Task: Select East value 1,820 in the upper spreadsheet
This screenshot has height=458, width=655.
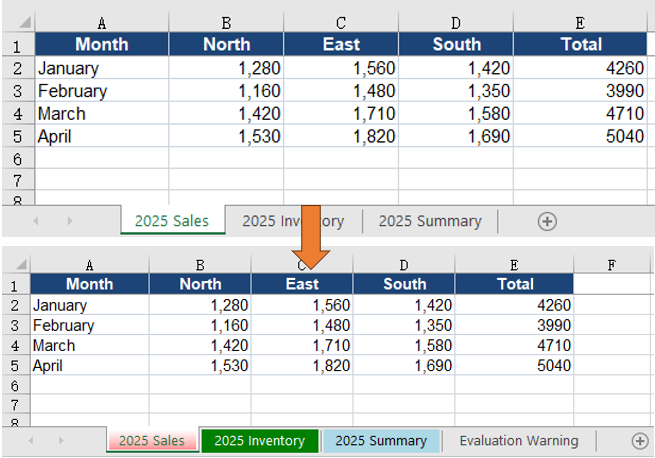Action: coord(341,136)
